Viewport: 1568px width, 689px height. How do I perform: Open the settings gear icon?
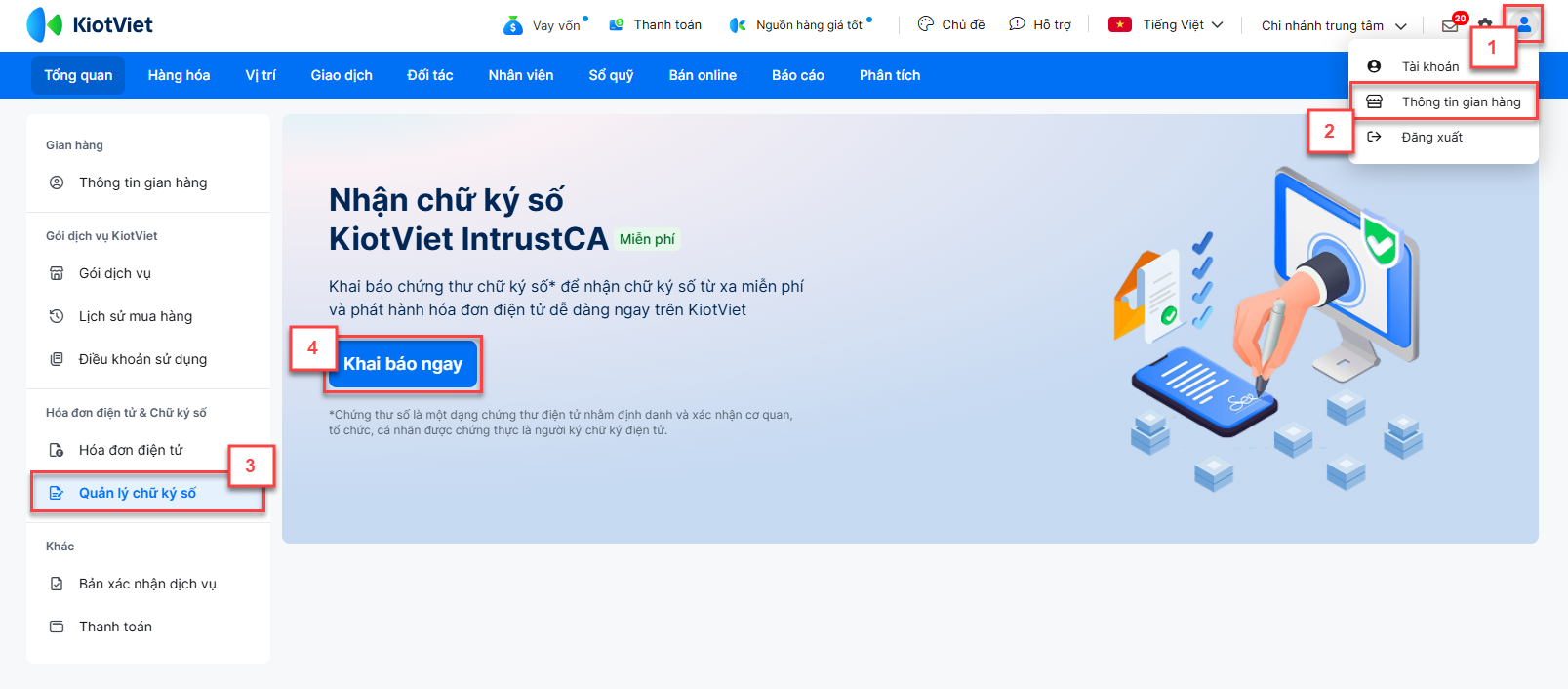[1485, 25]
